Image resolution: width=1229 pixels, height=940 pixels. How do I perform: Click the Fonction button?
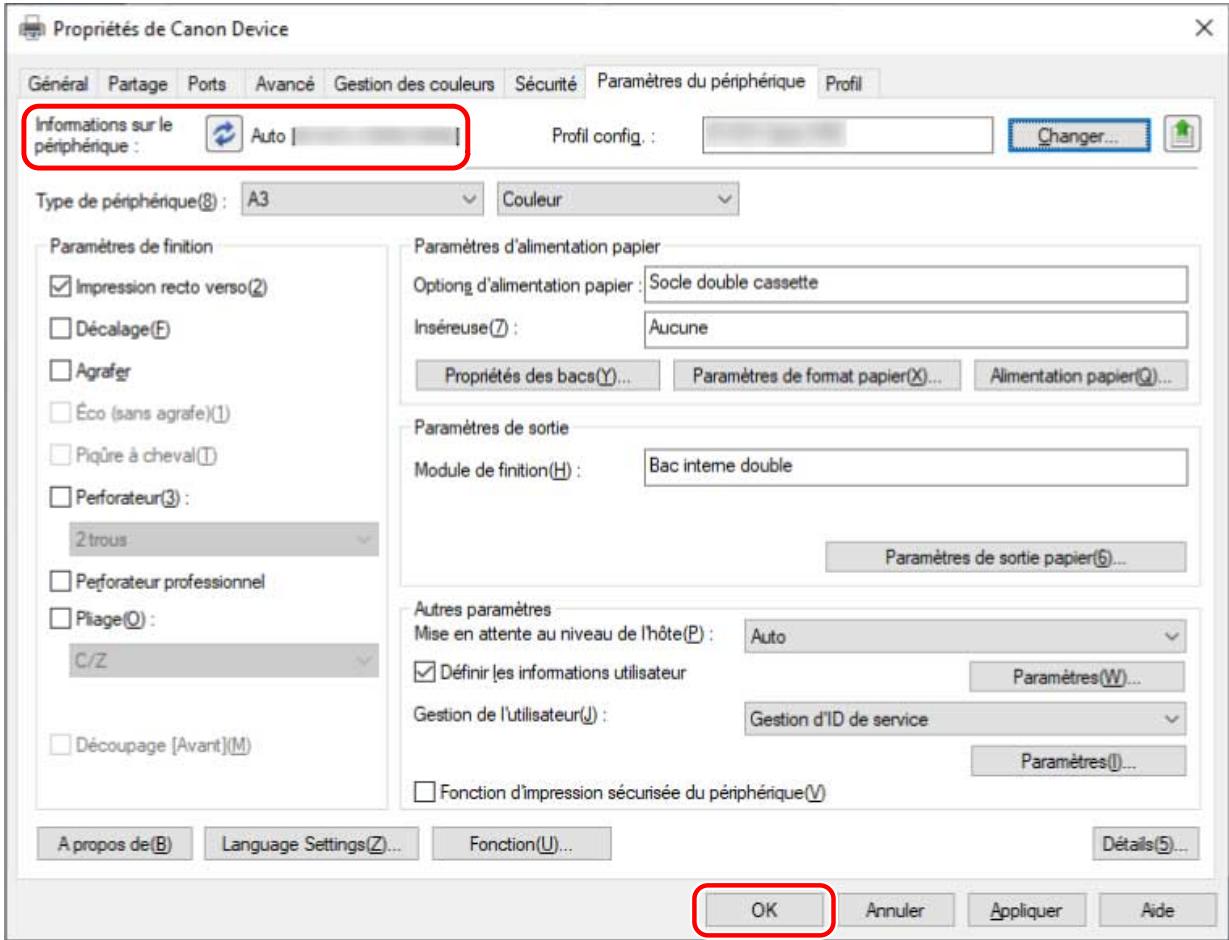521,845
